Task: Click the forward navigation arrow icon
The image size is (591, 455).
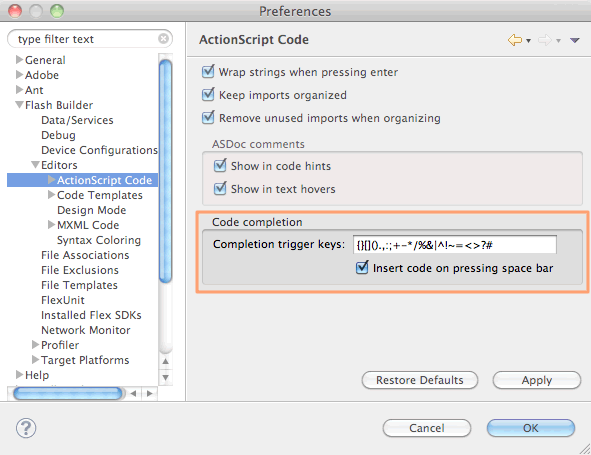Action: click(545, 40)
